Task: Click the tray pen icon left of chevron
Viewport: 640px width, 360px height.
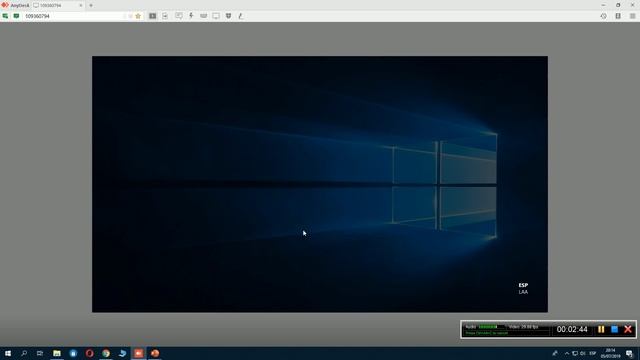Action: 555,353
